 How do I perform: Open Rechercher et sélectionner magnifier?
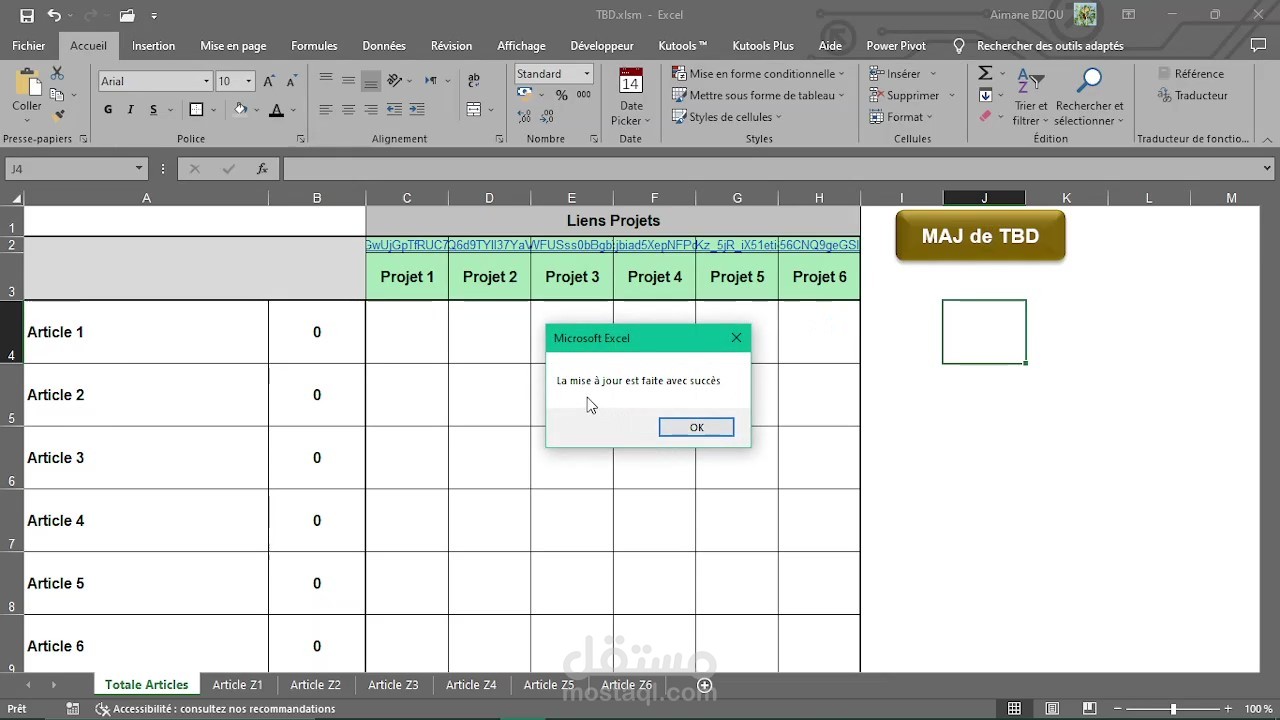(1089, 98)
